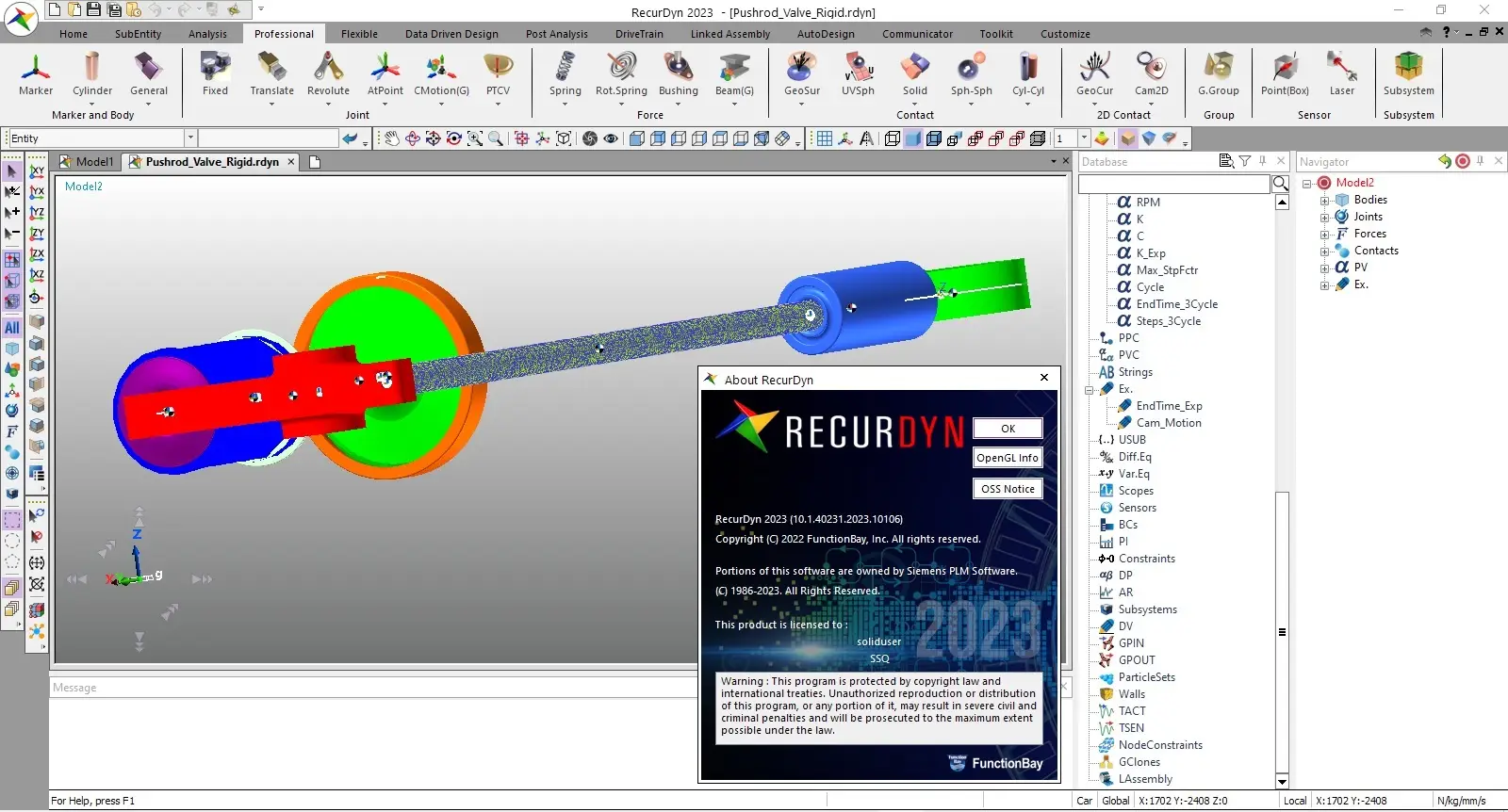
Task: Open the Post Analysis tab
Action: [556, 34]
